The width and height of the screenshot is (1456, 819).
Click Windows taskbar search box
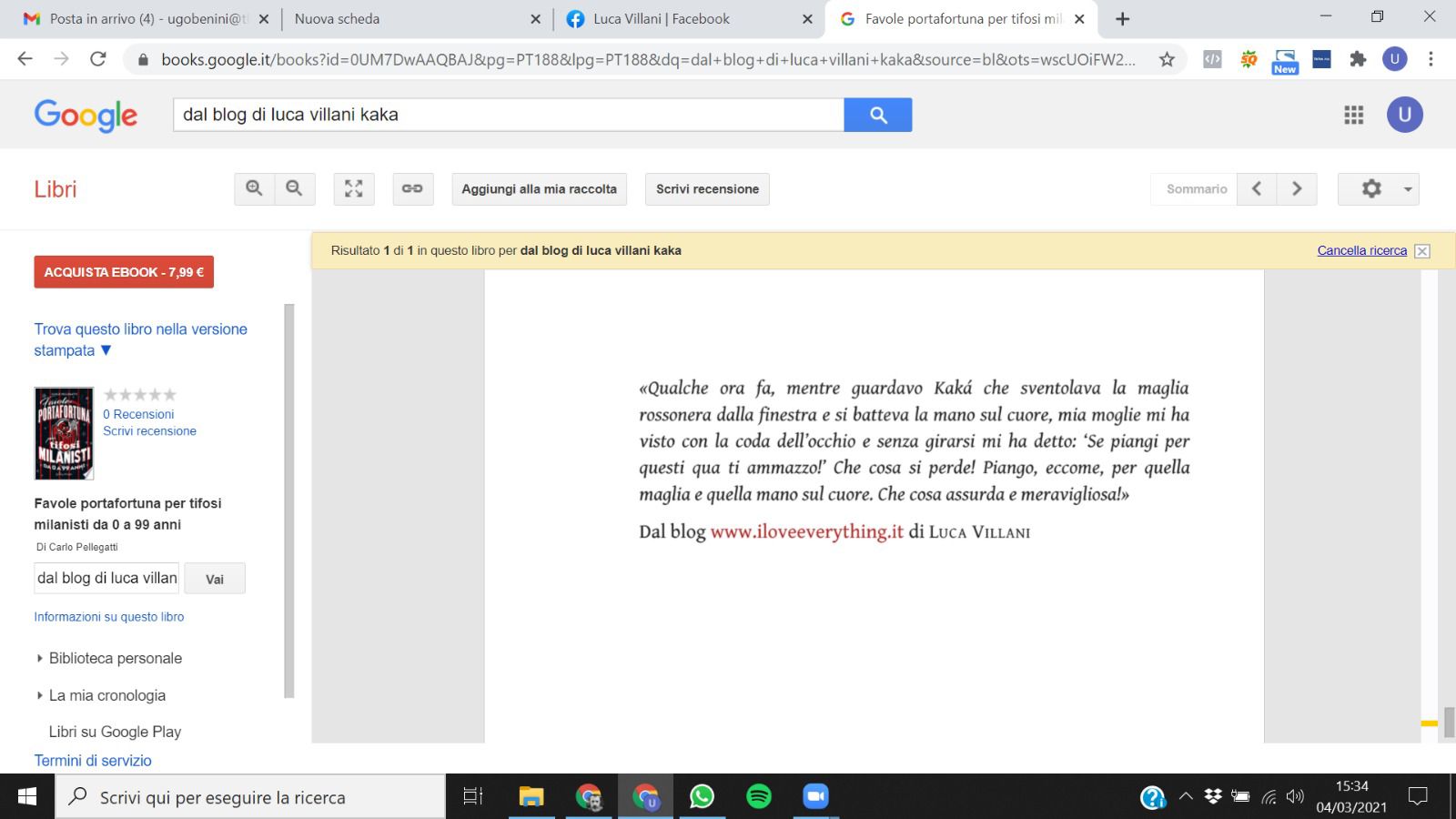tap(250, 797)
